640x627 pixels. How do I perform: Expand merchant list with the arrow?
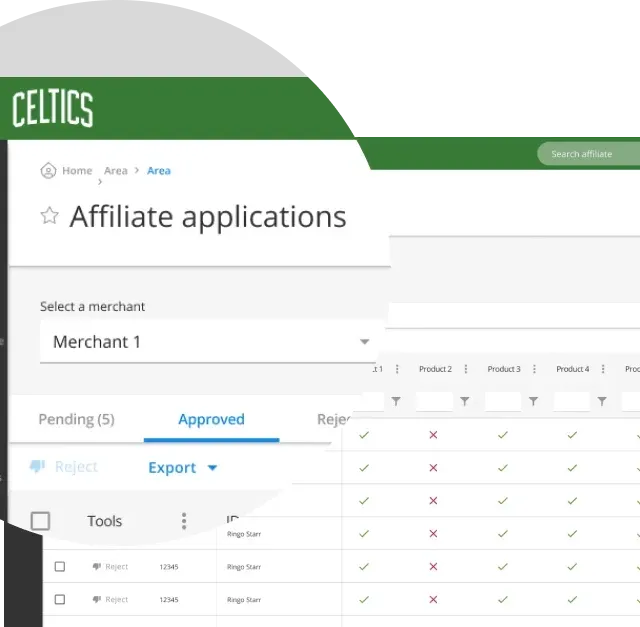[364, 342]
